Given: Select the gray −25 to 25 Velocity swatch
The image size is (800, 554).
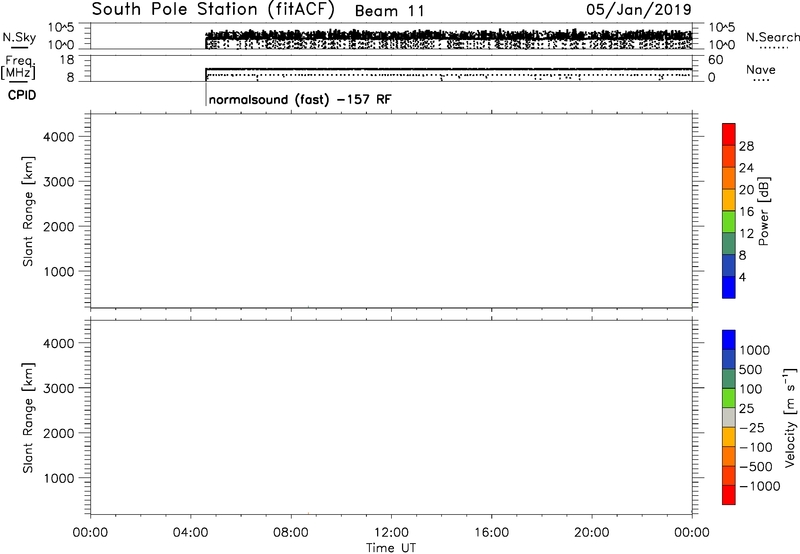Looking at the screenshot, I should click(x=729, y=418).
